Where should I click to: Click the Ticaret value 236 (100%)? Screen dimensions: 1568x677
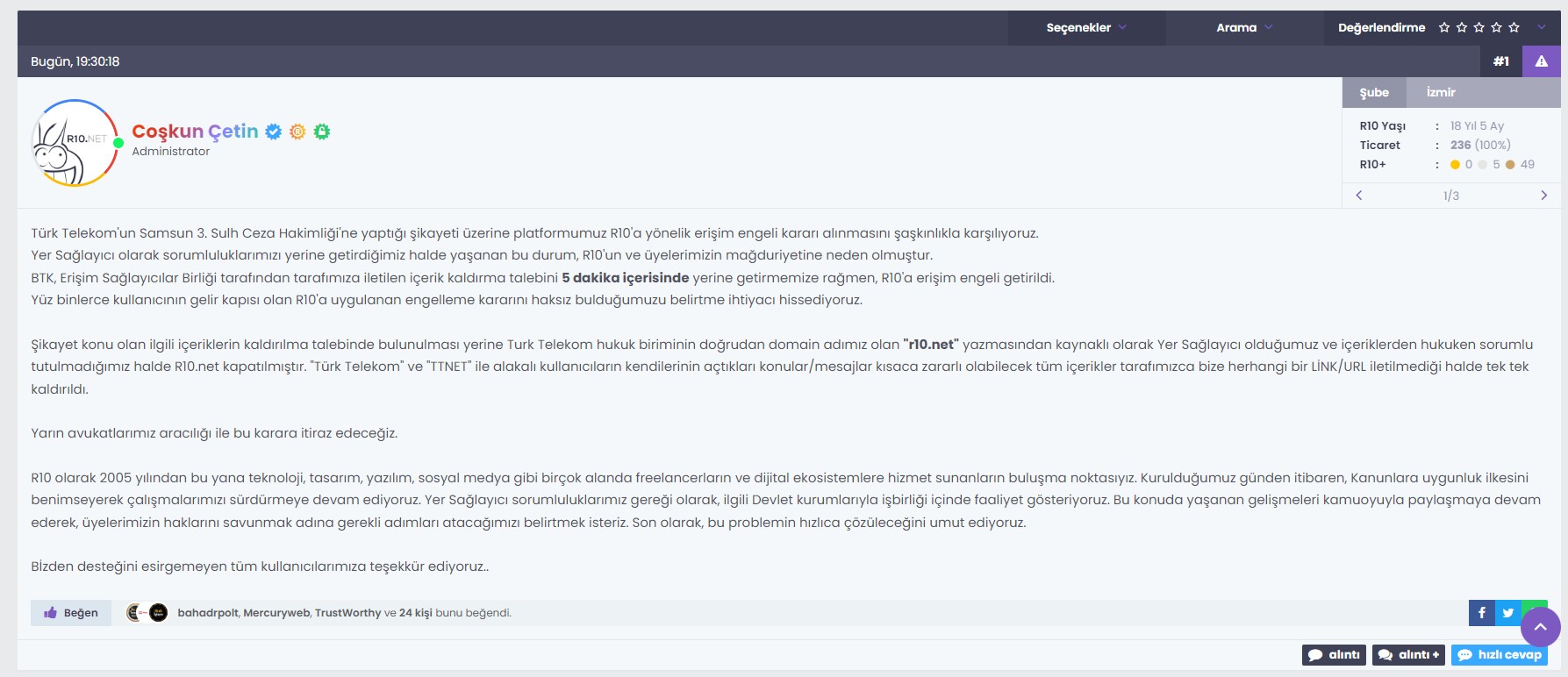coord(1480,145)
